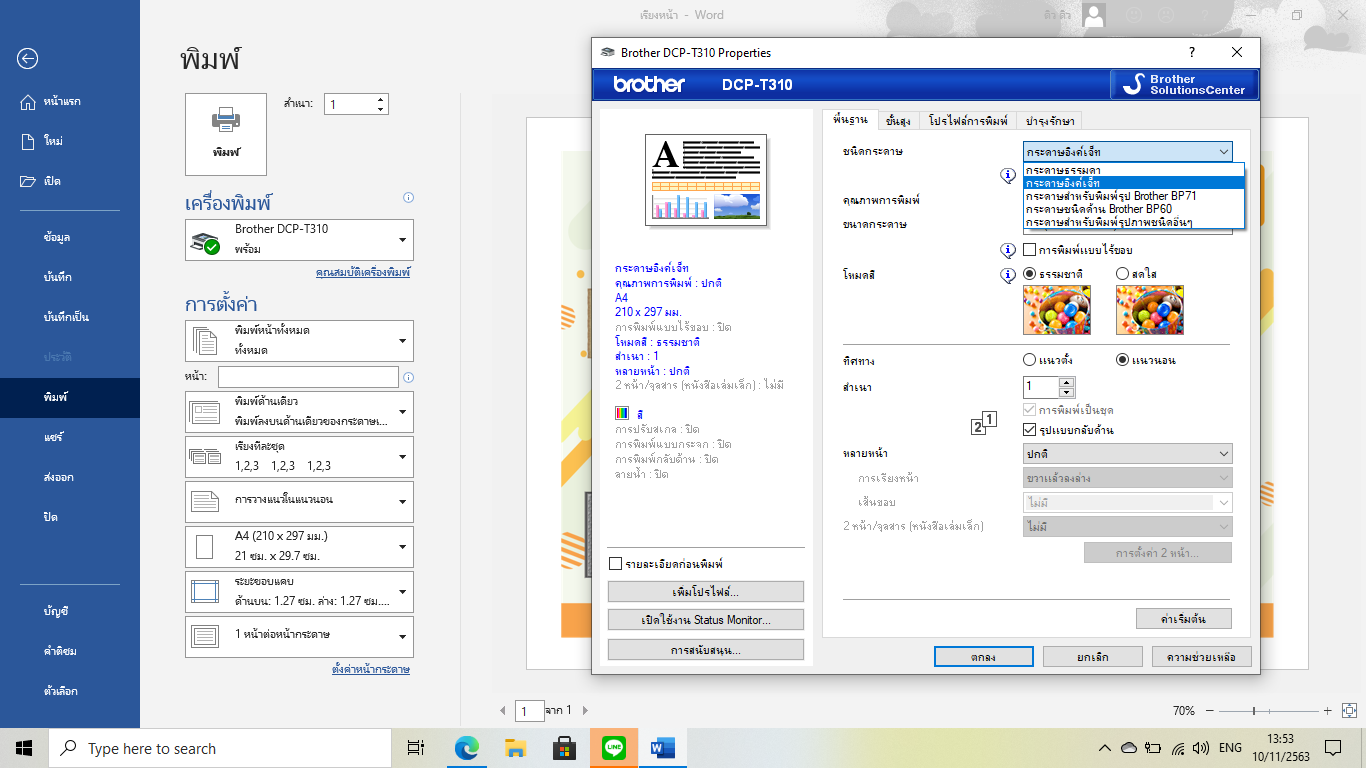Image resolution: width=1366 pixels, height=768 pixels.
Task: Open the notification center icon
Action: coord(1333,748)
